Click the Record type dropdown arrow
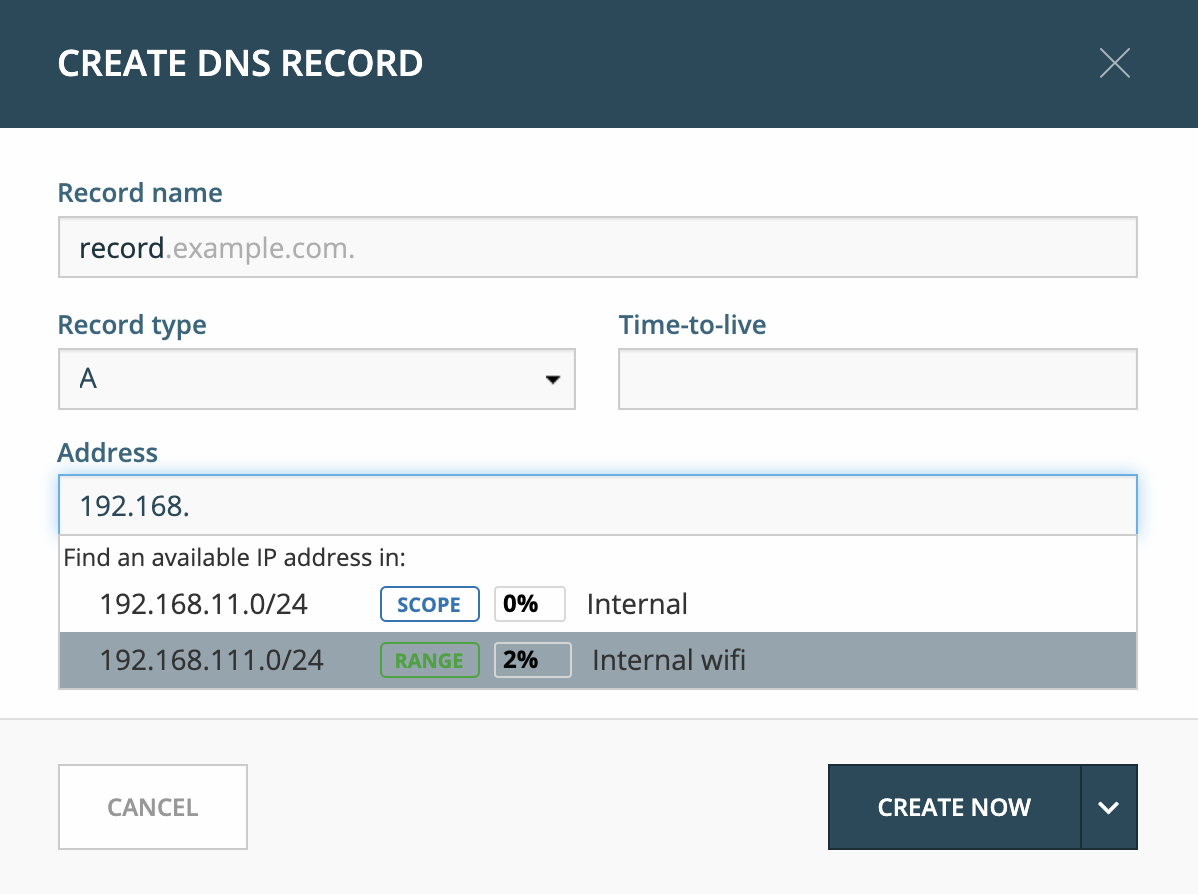The height and width of the screenshot is (894, 1198). point(552,380)
